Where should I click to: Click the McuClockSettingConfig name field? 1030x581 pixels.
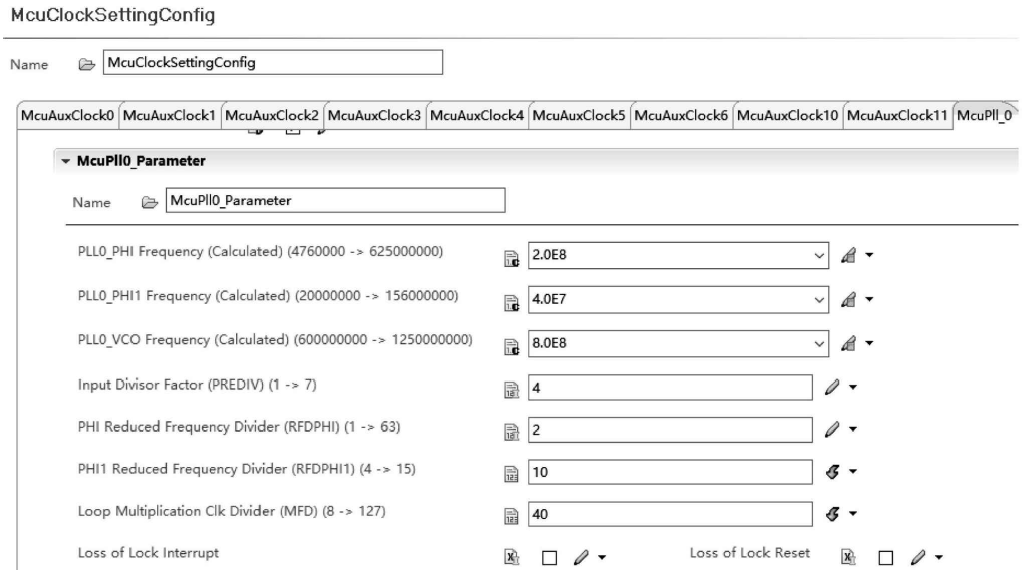(x=273, y=62)
